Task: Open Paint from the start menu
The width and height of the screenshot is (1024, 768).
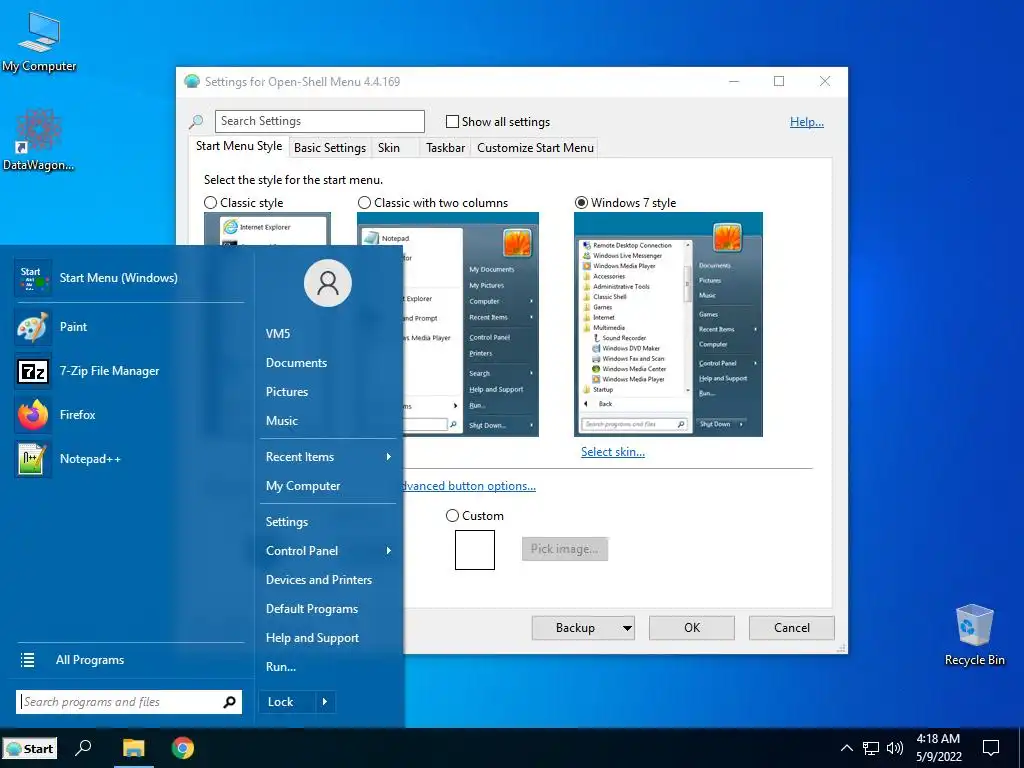Action: (x=129, y=327)
